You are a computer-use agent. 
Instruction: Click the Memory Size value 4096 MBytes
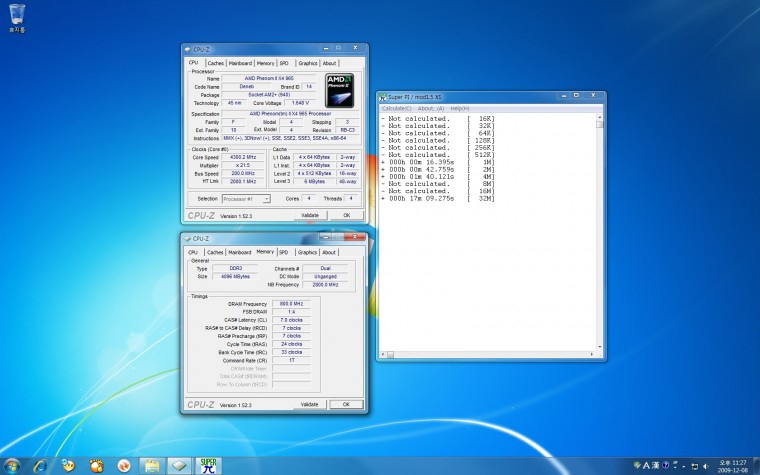236,276
